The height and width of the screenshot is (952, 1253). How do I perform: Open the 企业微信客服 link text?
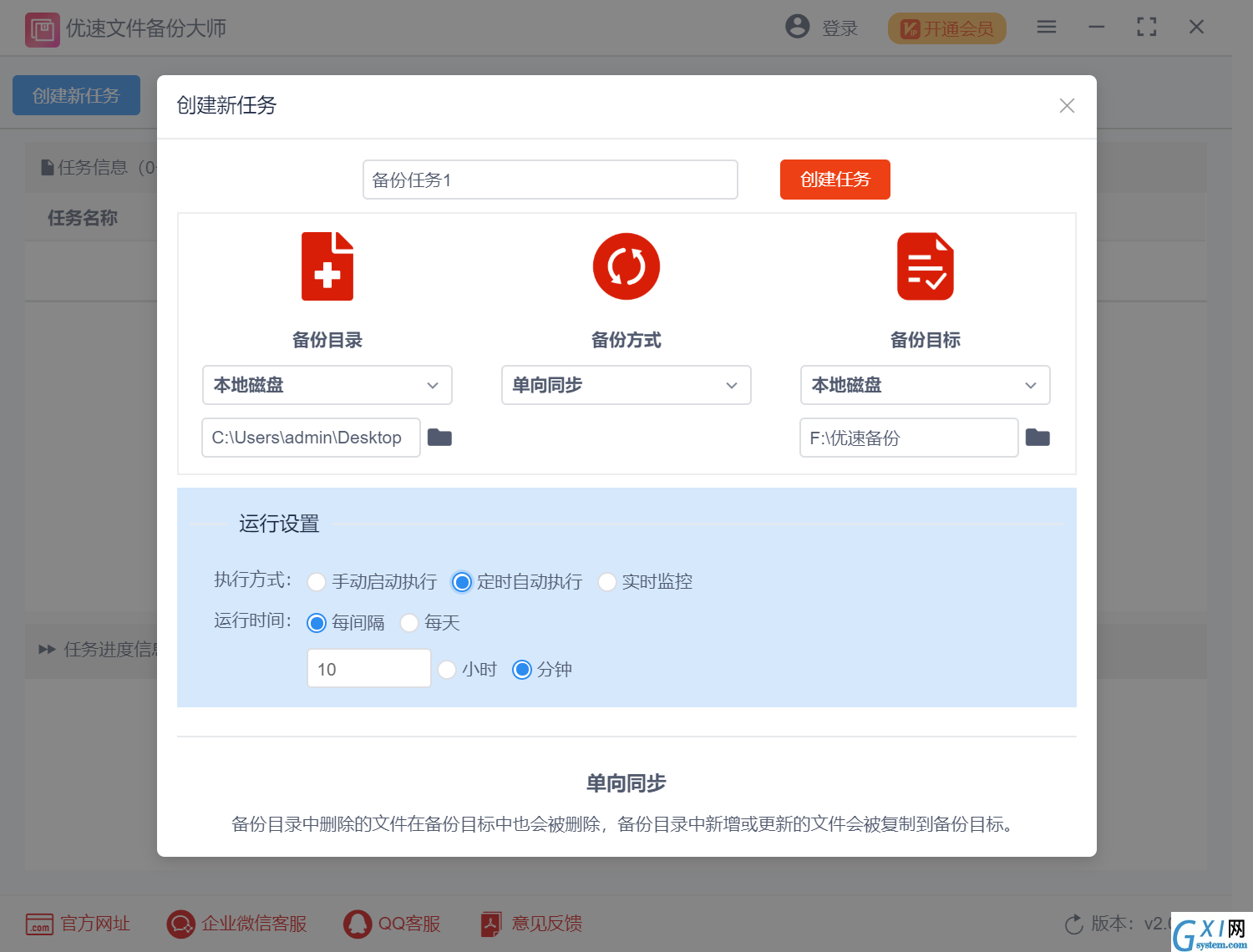point(254,924)
